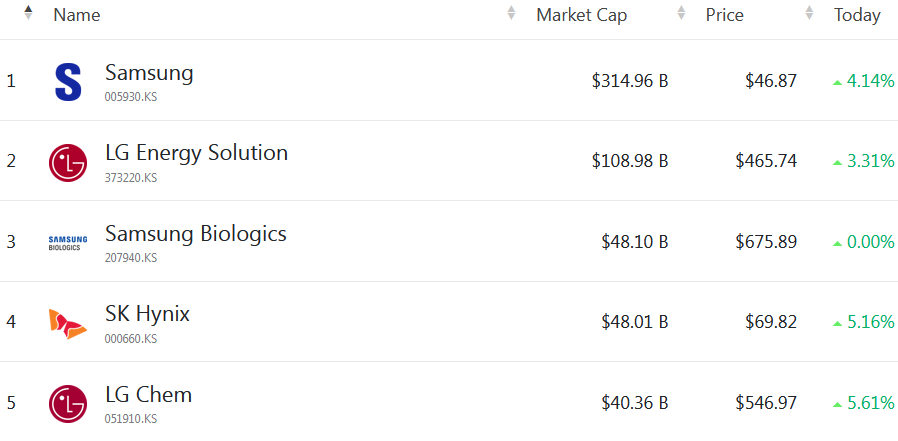The width and height of the screenshot is (898, 441).
Task: Sort by Today change header
Action: (857, 15)
